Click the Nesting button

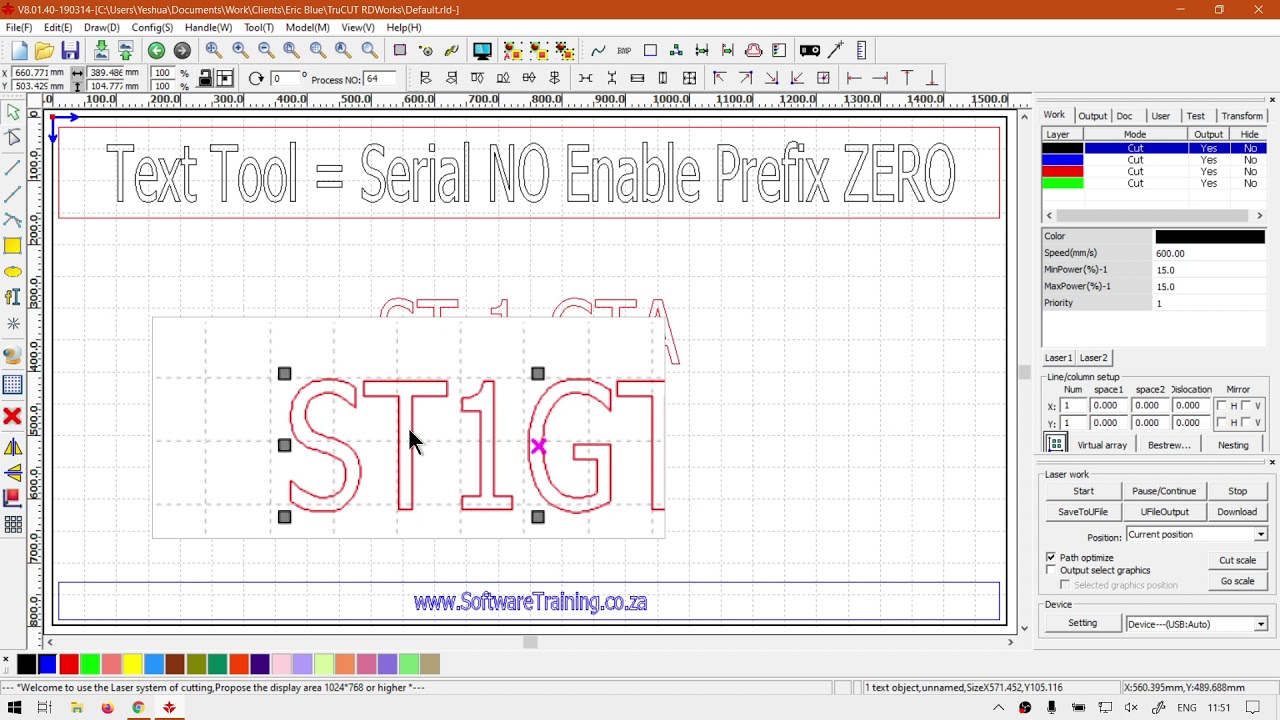(x=1233, y=445)
